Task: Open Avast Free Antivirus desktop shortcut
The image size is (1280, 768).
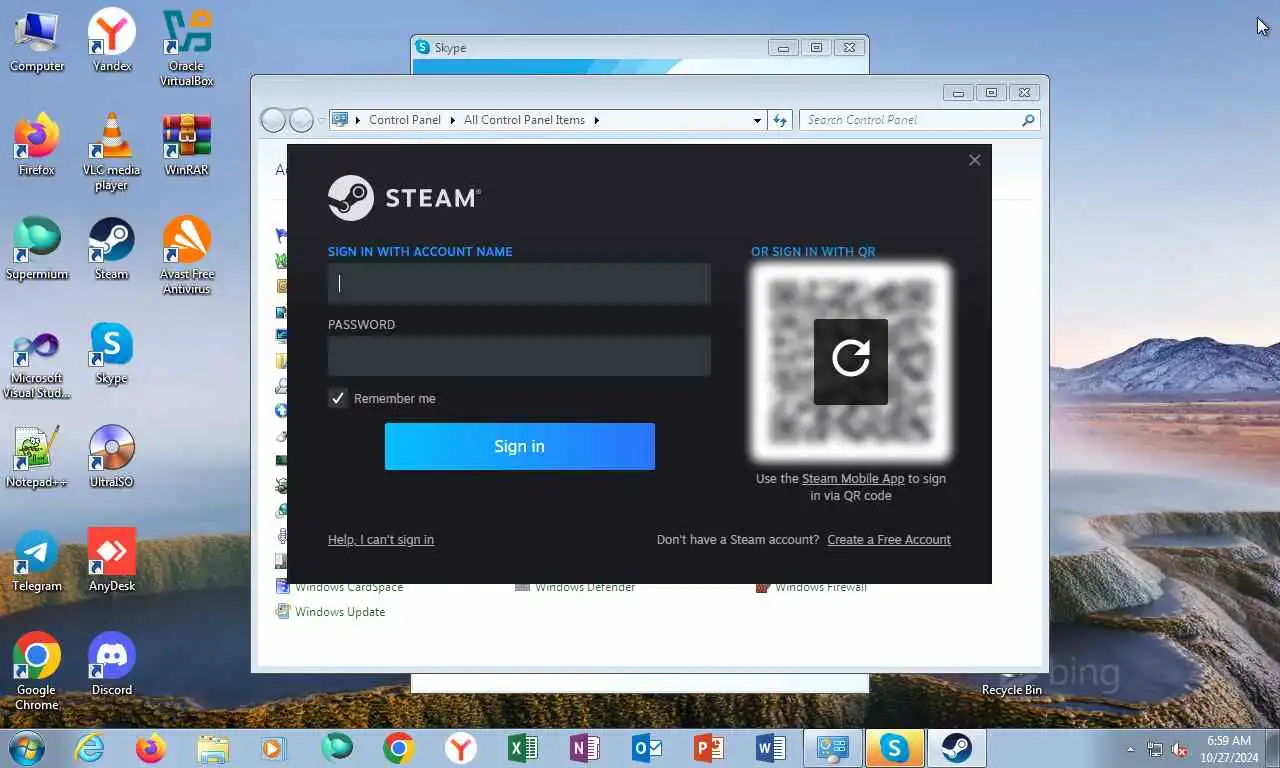Action: click(x=187, y=256)
